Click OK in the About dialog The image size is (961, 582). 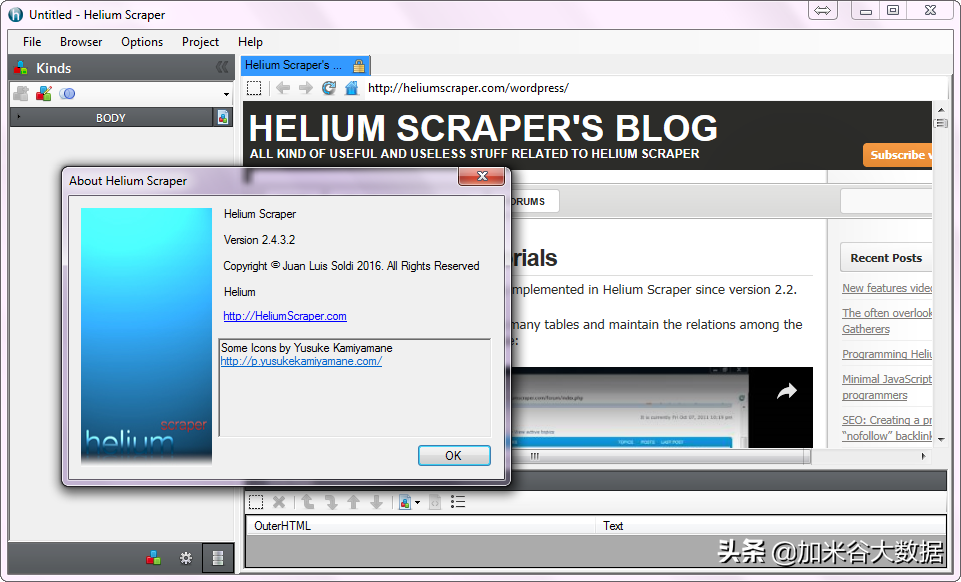454,455
